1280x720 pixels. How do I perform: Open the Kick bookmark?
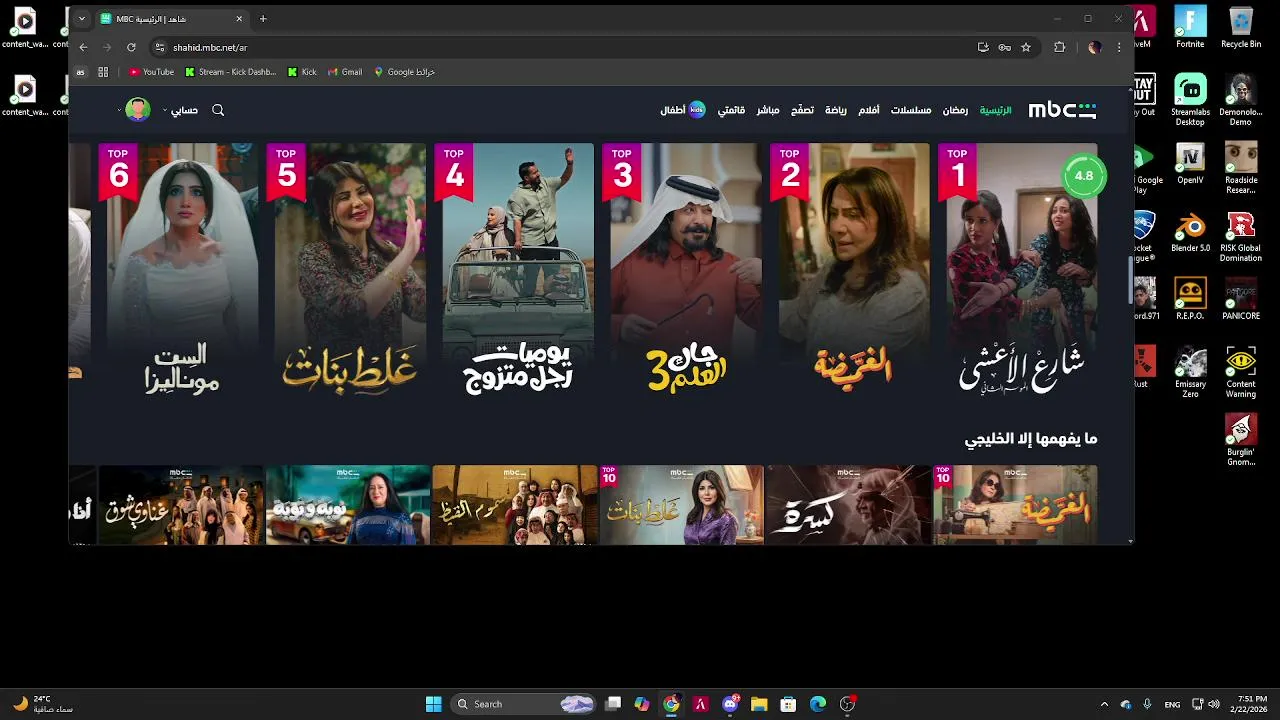302,72
